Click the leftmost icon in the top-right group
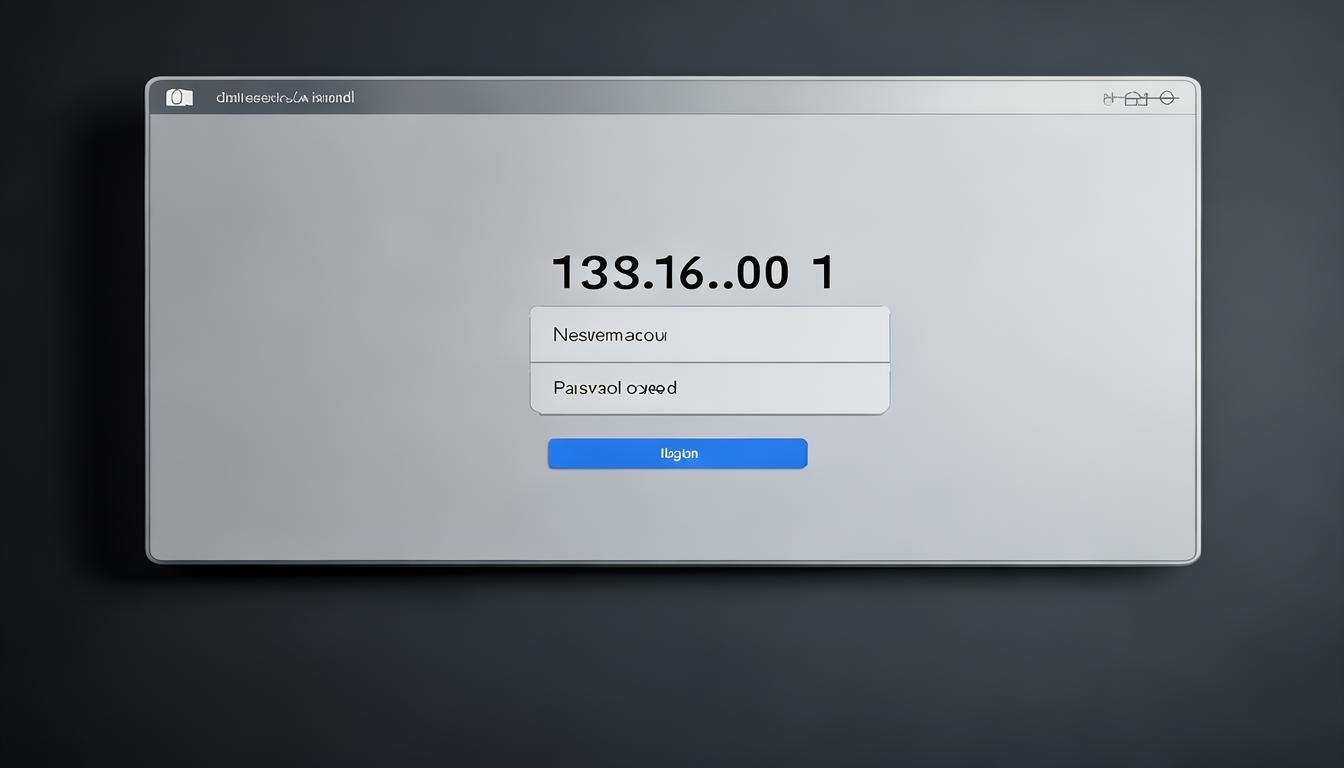 click(x=1108, y=98)
